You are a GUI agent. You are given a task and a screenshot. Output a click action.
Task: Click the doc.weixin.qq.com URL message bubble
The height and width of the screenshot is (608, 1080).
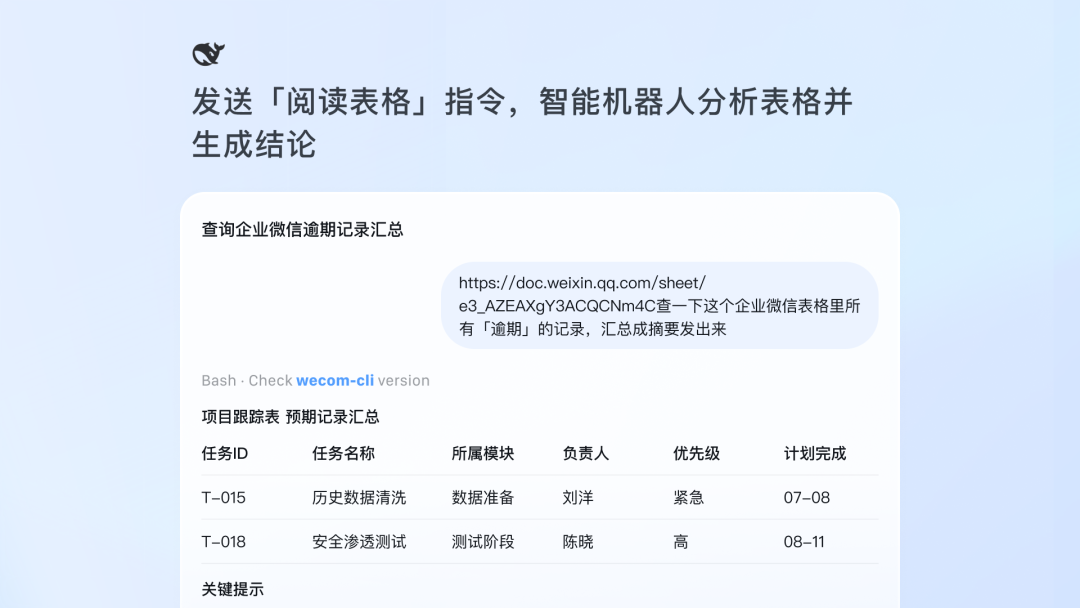click(660, 306)
